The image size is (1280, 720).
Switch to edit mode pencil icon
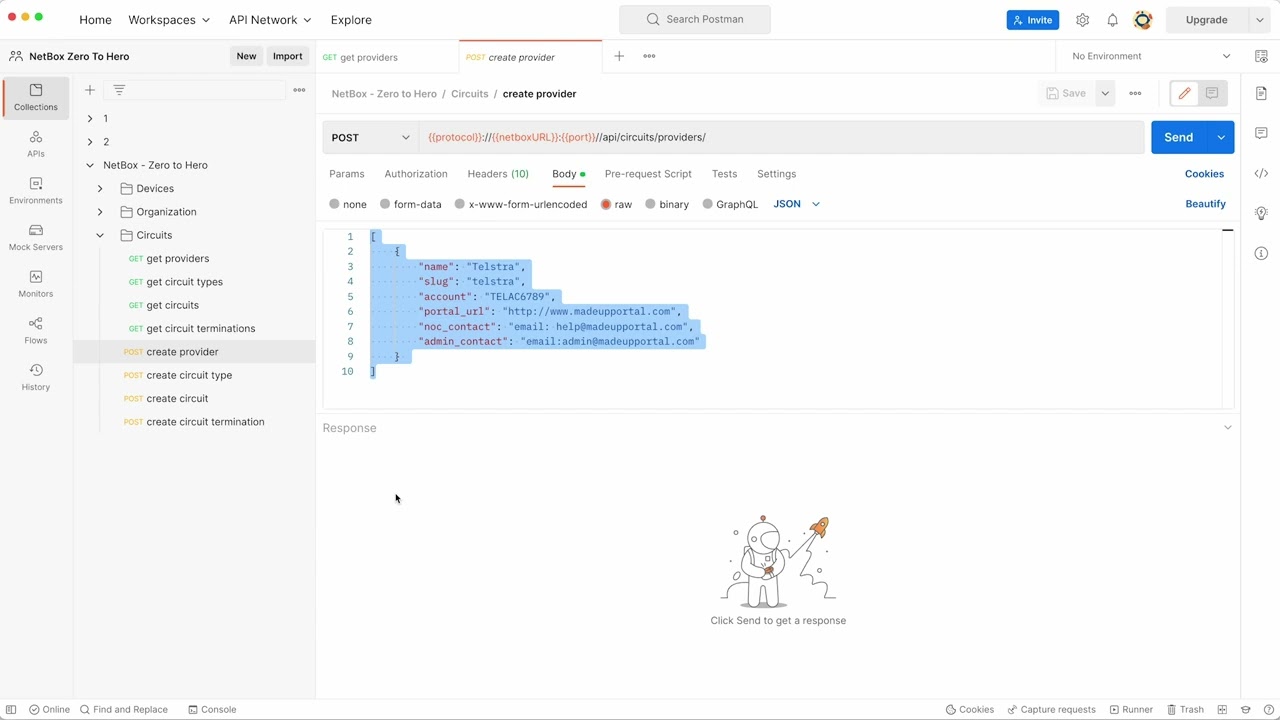1185,93
